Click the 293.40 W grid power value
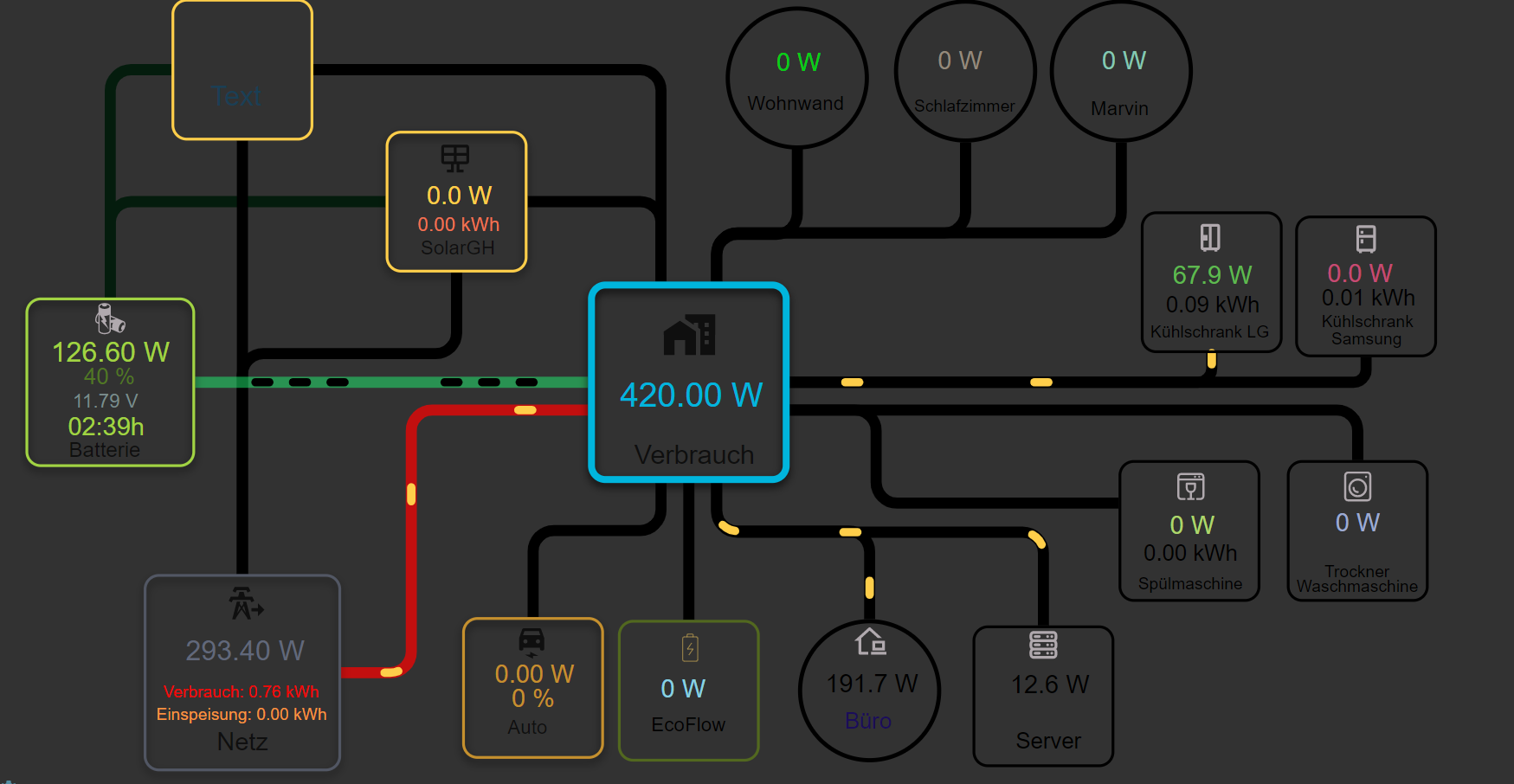 tap(245, 651)
